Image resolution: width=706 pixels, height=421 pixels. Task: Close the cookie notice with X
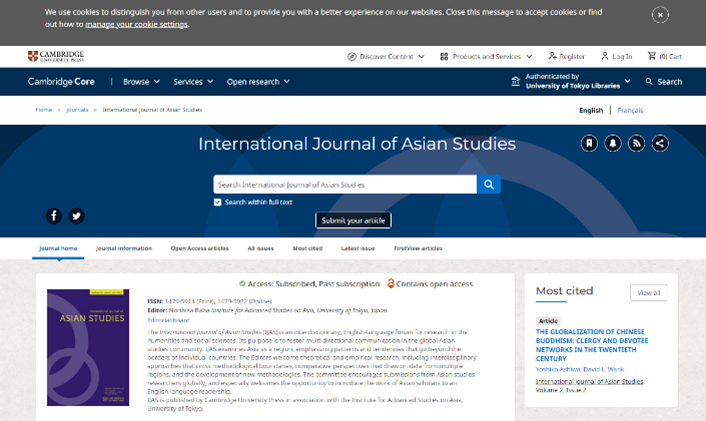coord(660,15)
